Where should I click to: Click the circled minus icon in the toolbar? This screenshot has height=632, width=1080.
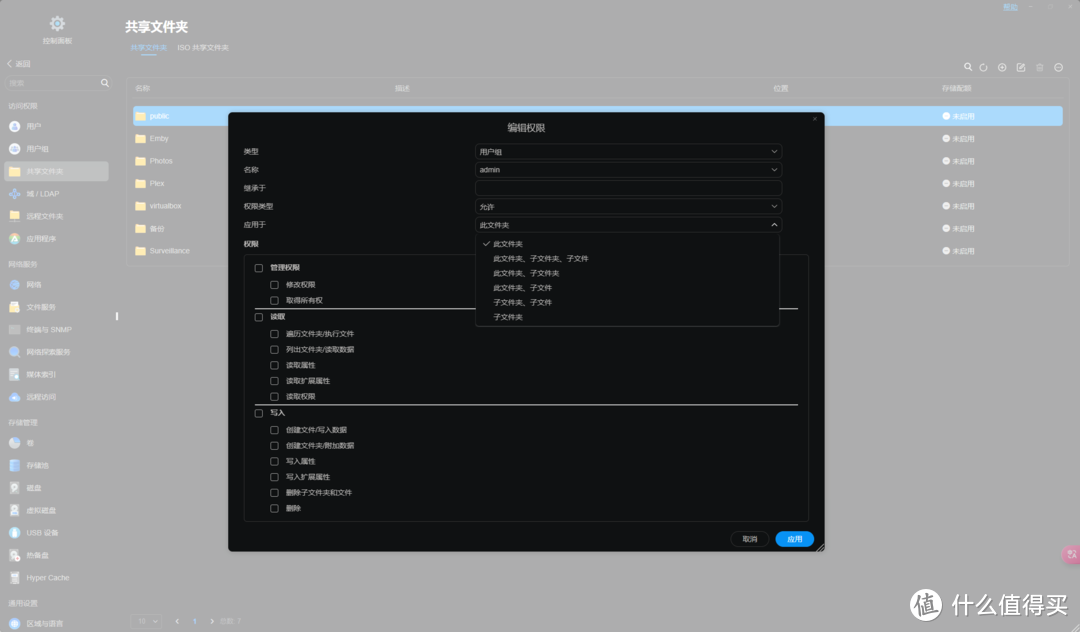tap(1059, 67)
